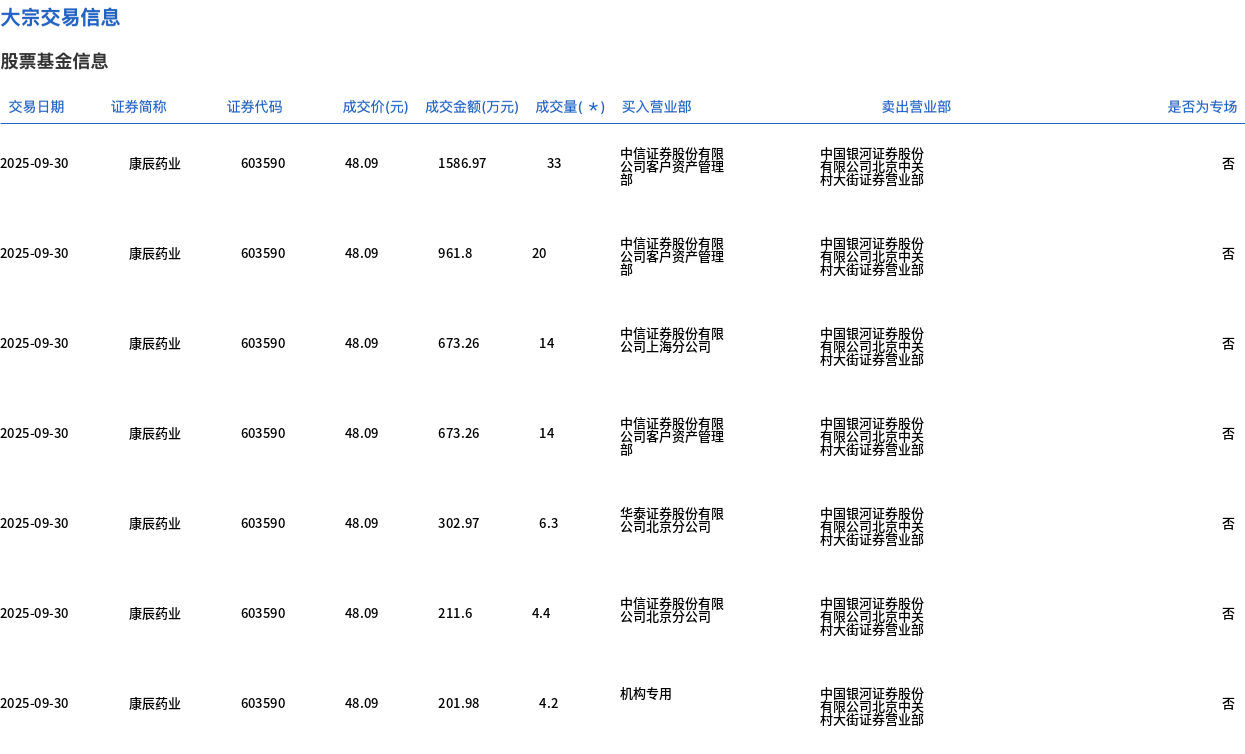Click the buyer 客户资产管理部 in the 1586.97 row
Screen dimensions: 1245x754
672,167
